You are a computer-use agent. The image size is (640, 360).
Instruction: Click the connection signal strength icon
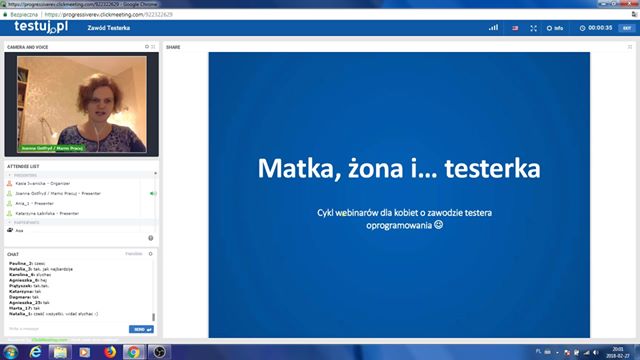[493, 28]
